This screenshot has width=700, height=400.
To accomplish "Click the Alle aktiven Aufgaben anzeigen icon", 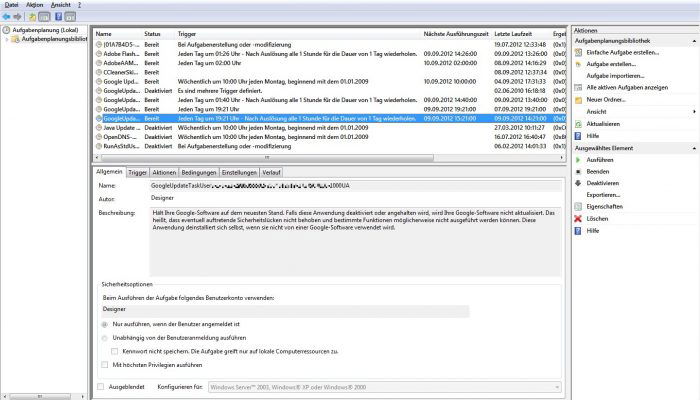I will (x=578, y=88).
